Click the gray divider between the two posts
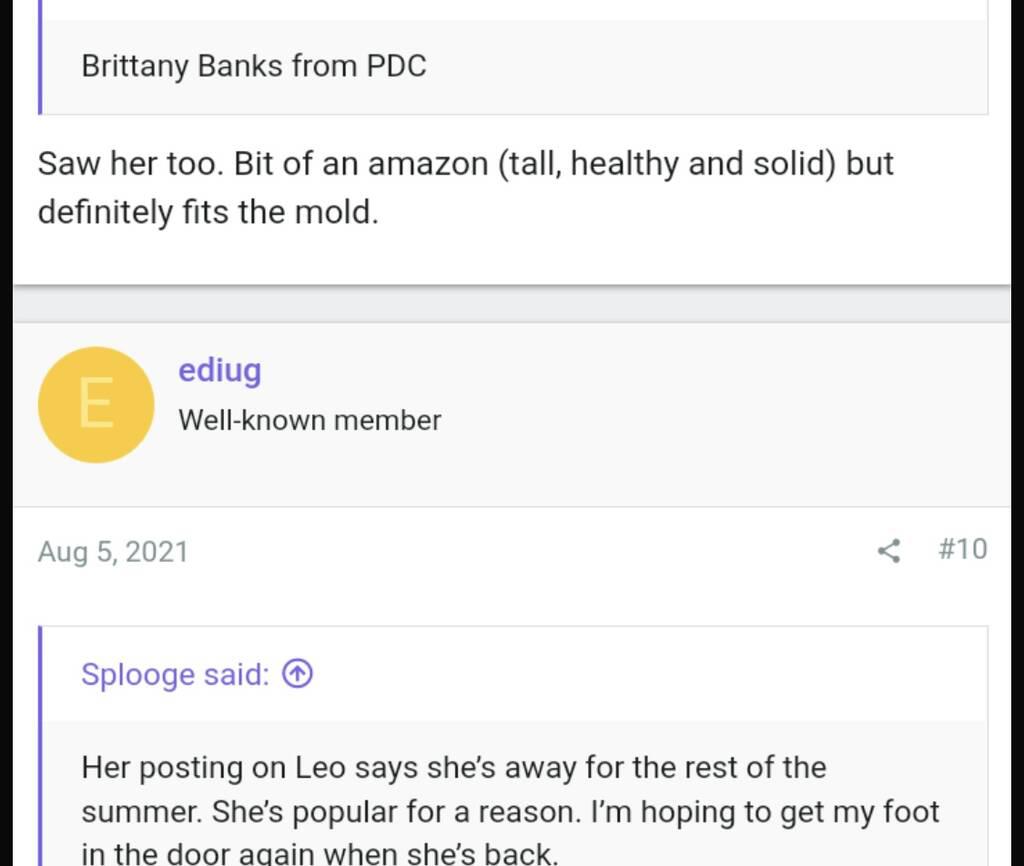1024x866 pixels. pos(512,304)
